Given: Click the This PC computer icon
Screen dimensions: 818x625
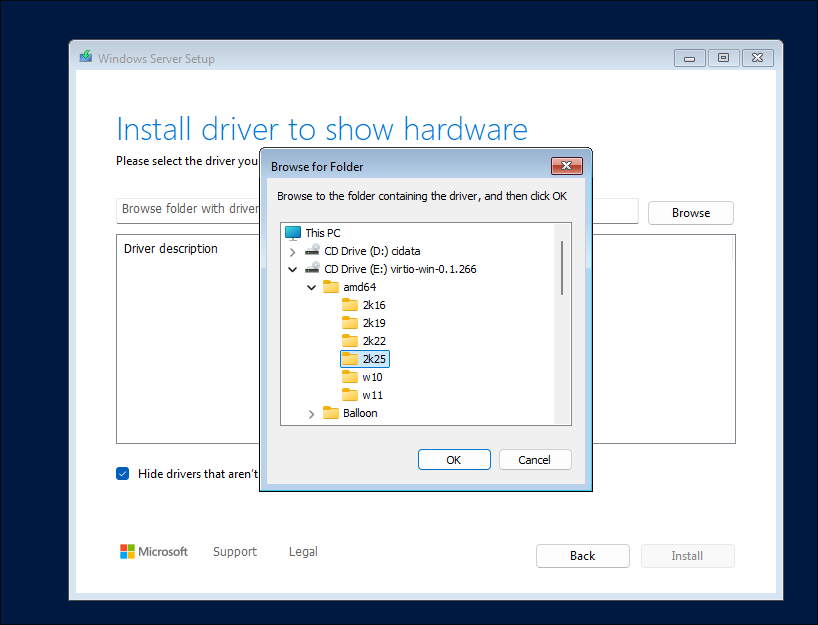Looking at the screenshot, I should pos(293,233).
